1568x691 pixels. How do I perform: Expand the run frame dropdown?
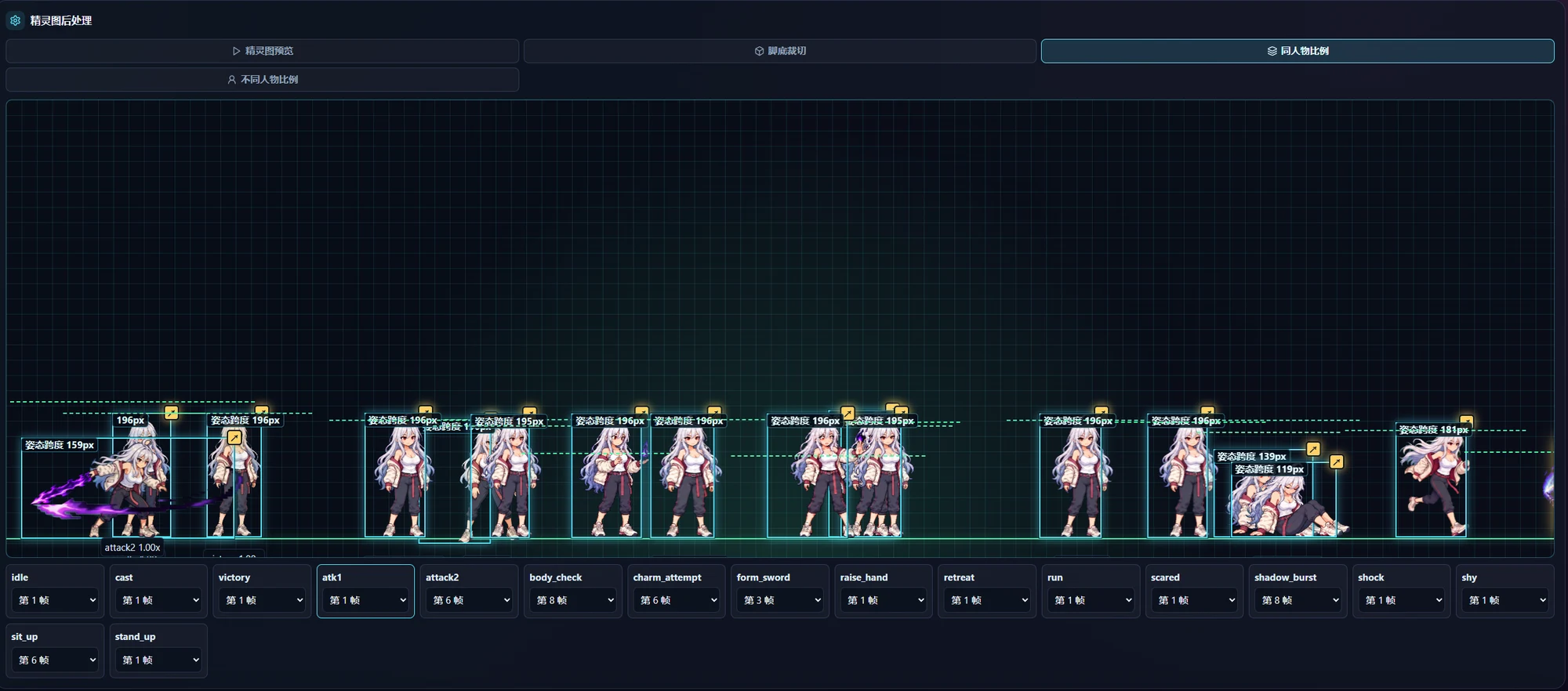point(1091,600)
